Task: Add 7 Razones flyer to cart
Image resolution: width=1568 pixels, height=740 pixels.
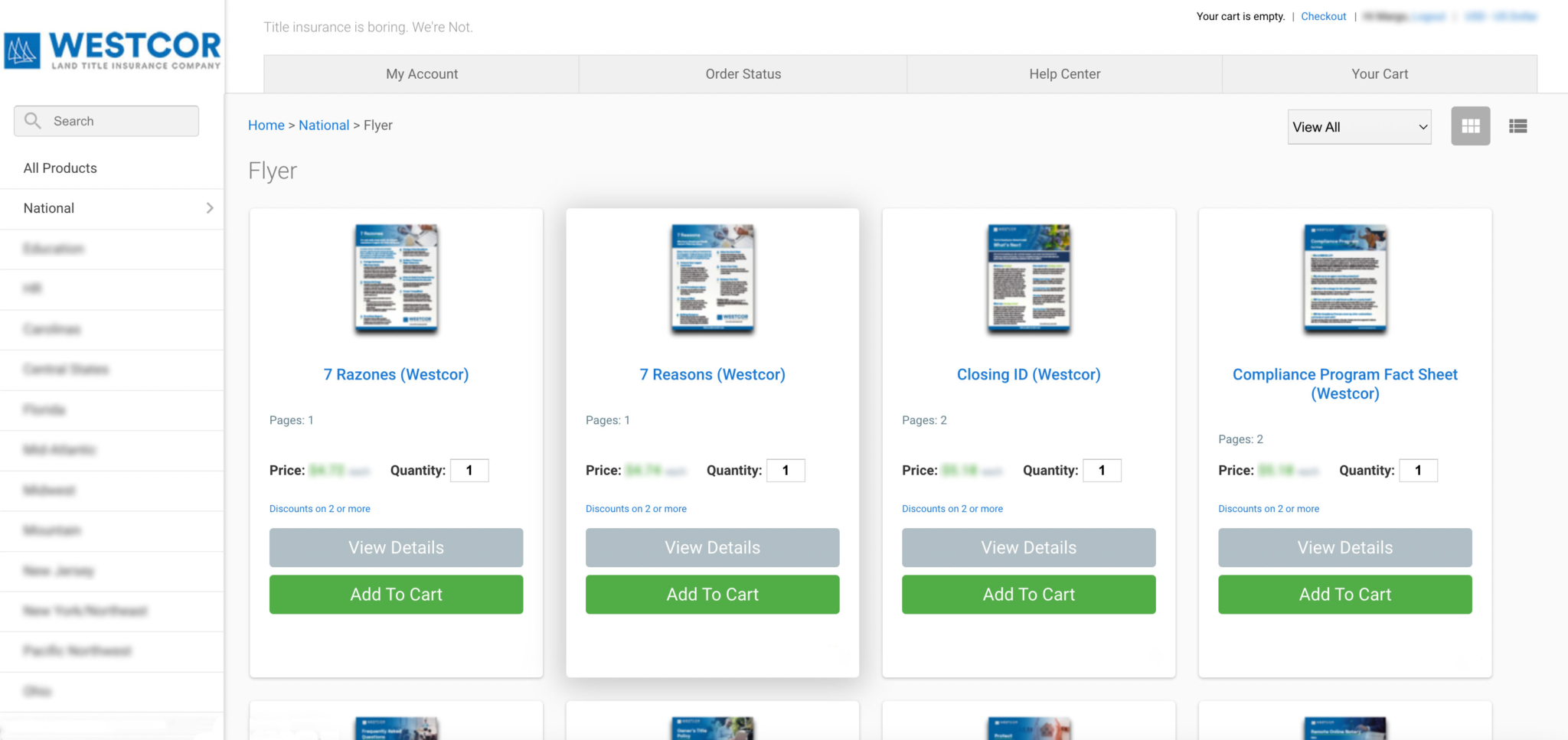Action: tap(396, 595)
